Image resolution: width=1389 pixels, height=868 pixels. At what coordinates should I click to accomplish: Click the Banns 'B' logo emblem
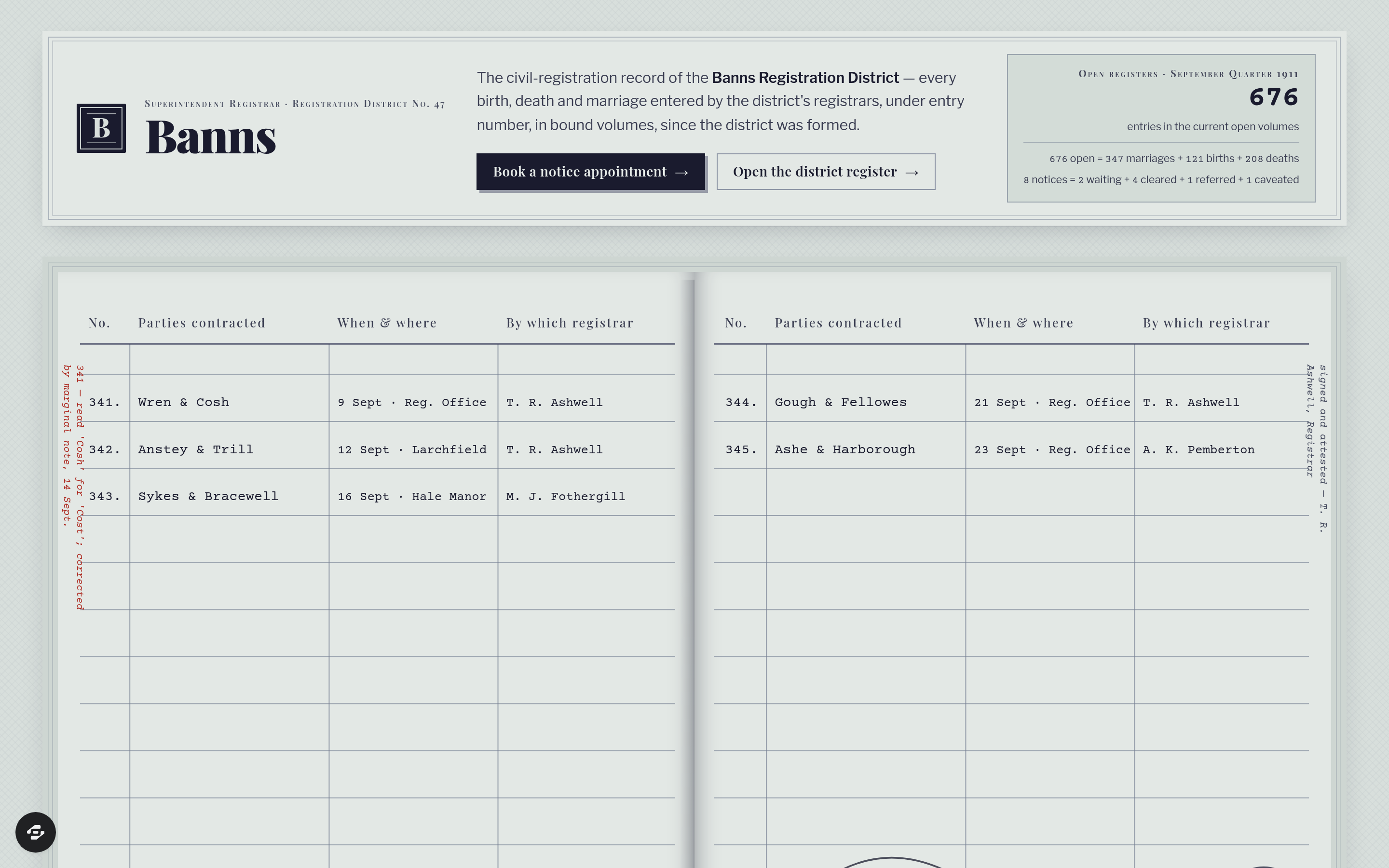[x=101, y=128]
